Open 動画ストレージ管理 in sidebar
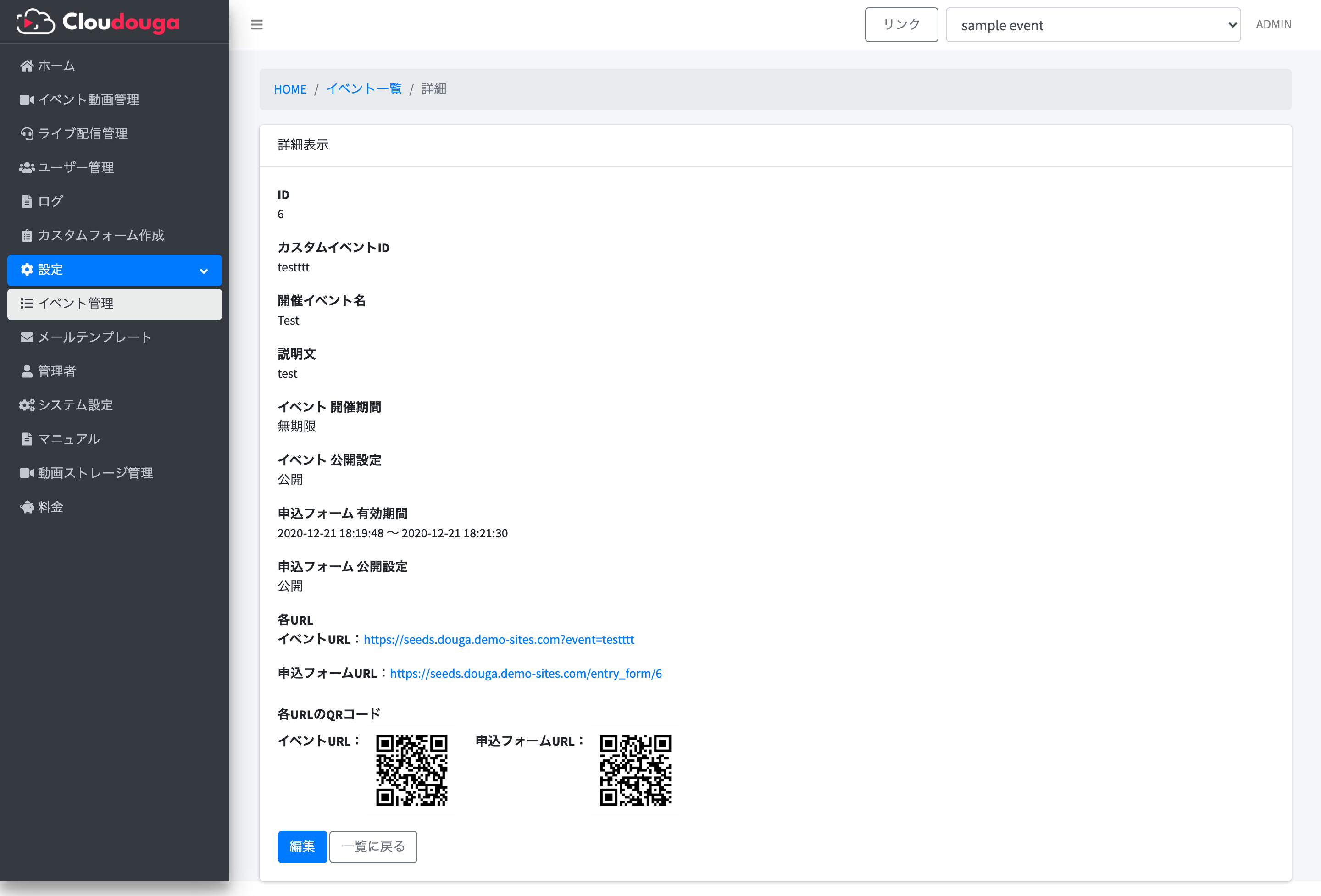 coord(114,473)
